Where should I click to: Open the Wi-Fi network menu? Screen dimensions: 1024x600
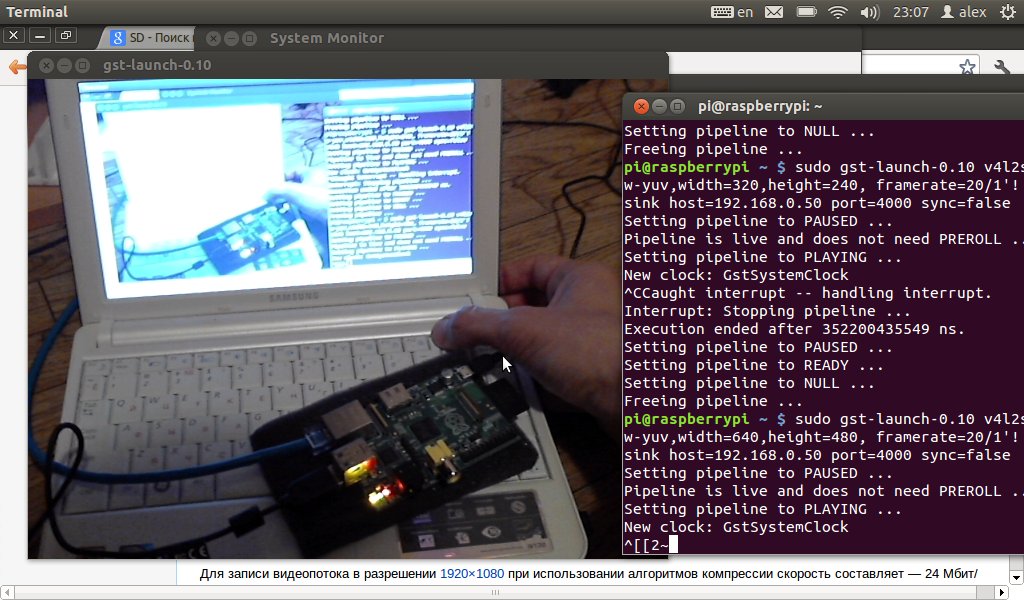(838, 12)
